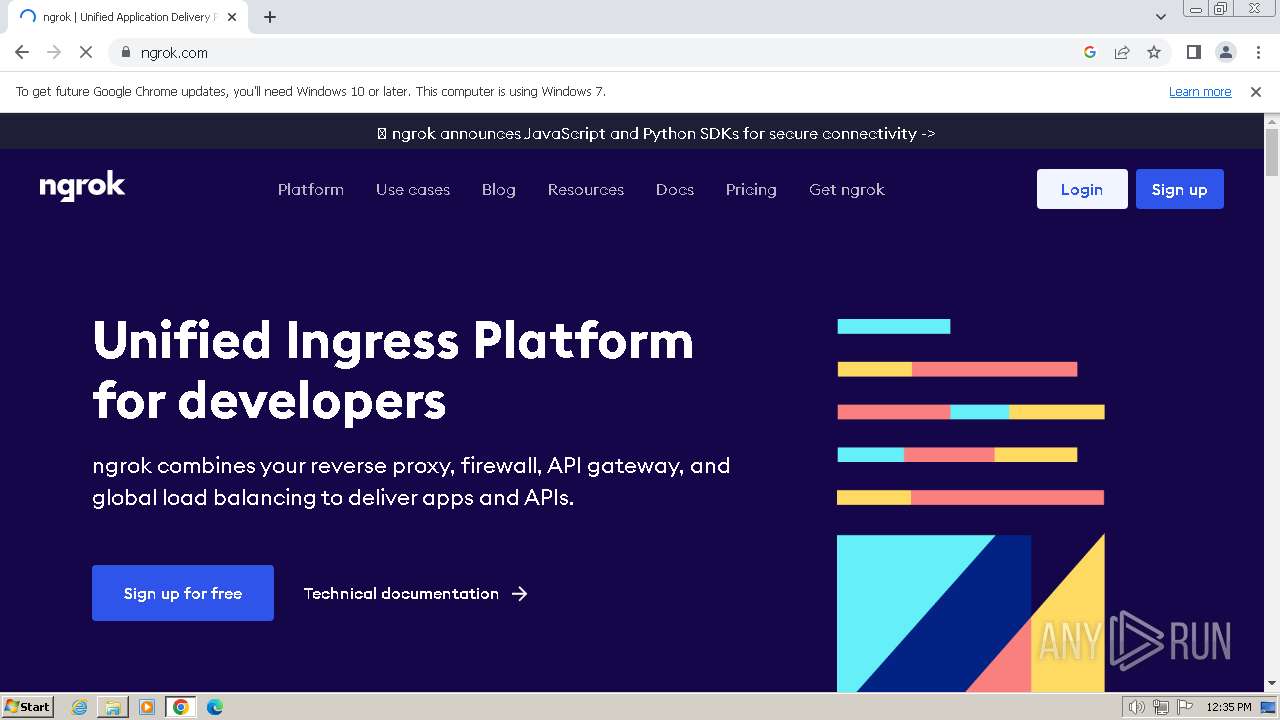Stop loading the page

(x=86, y=52)
